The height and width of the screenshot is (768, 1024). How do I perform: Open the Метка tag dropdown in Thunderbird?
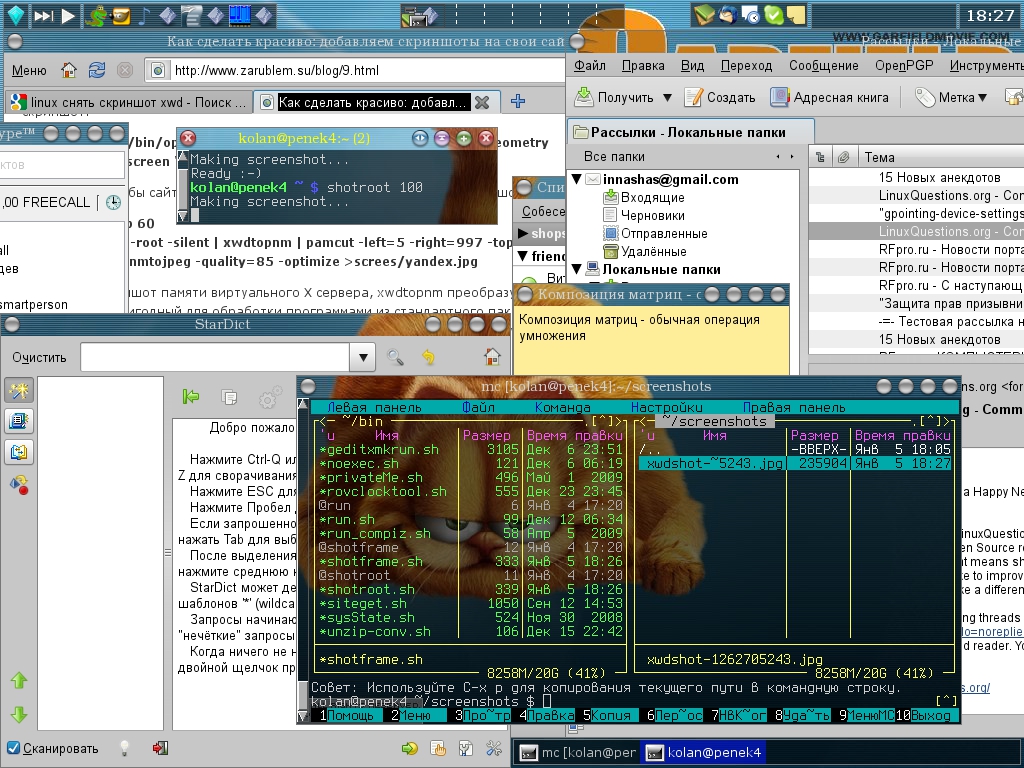coord(950,97)
